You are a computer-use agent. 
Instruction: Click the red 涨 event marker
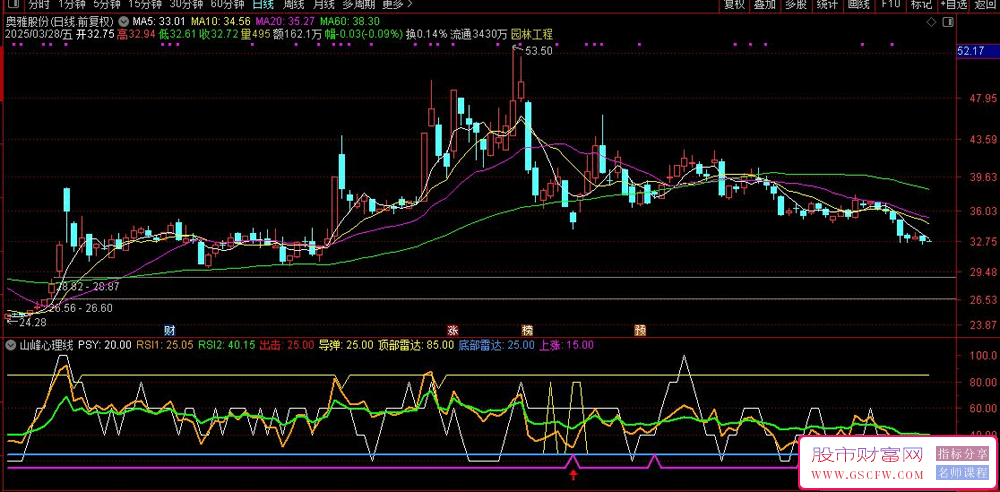click(452, 329)
